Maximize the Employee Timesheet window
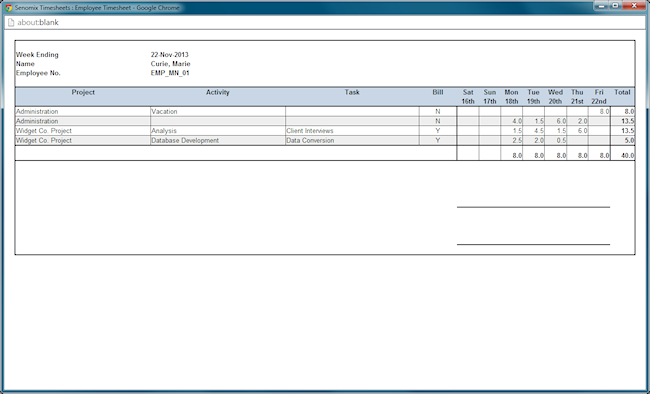Image resolution: width=650 pixels, height=394 pixels. (x=615, y=6)
